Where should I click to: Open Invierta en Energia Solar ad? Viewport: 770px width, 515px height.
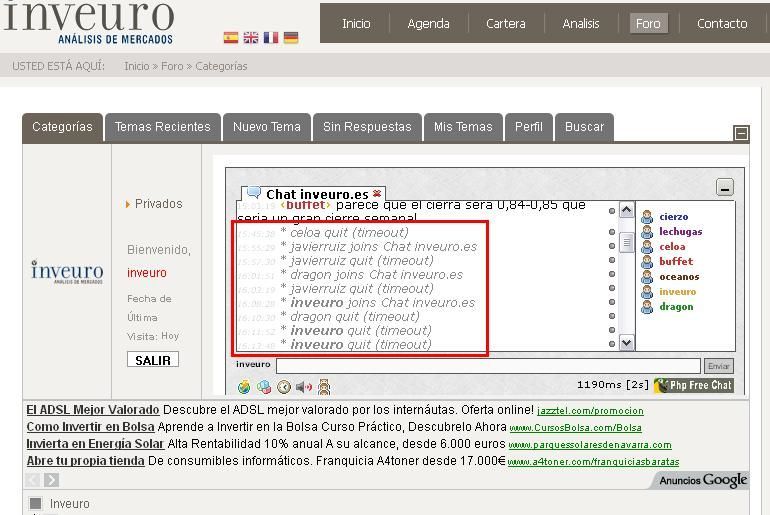(x=95, y=444)
